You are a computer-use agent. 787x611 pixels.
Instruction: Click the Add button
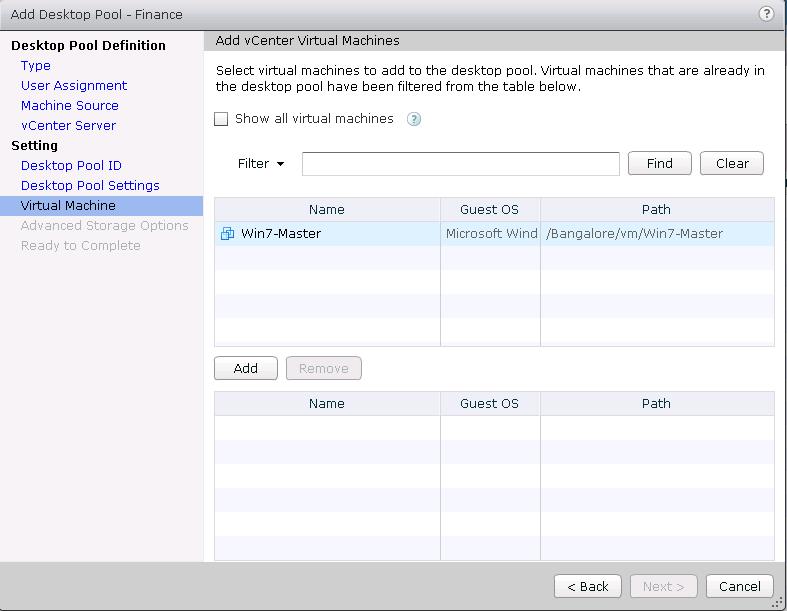coord(246,368)
